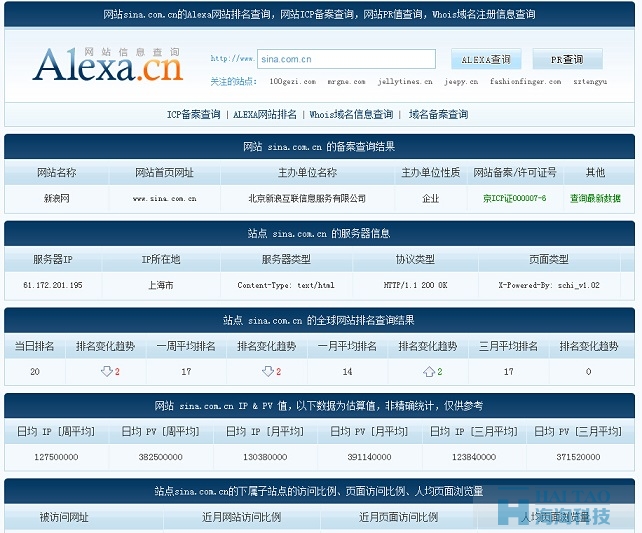Click the 北京新浪互联信息服务有限公司 cell
The height and width of the screenshot is (533, 642).
307,199
